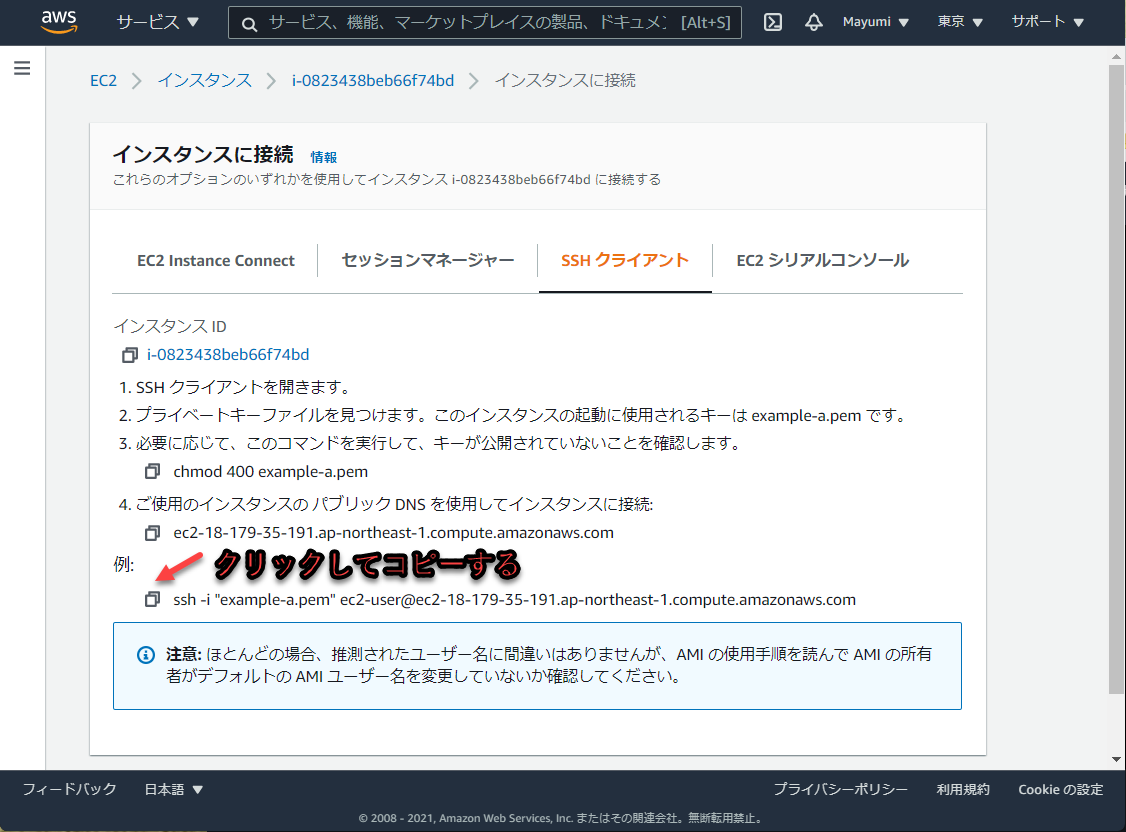Switch to セッションマネージャー tab
The height and width of the screenshot is (832, 1126).
tap(427, 261)
